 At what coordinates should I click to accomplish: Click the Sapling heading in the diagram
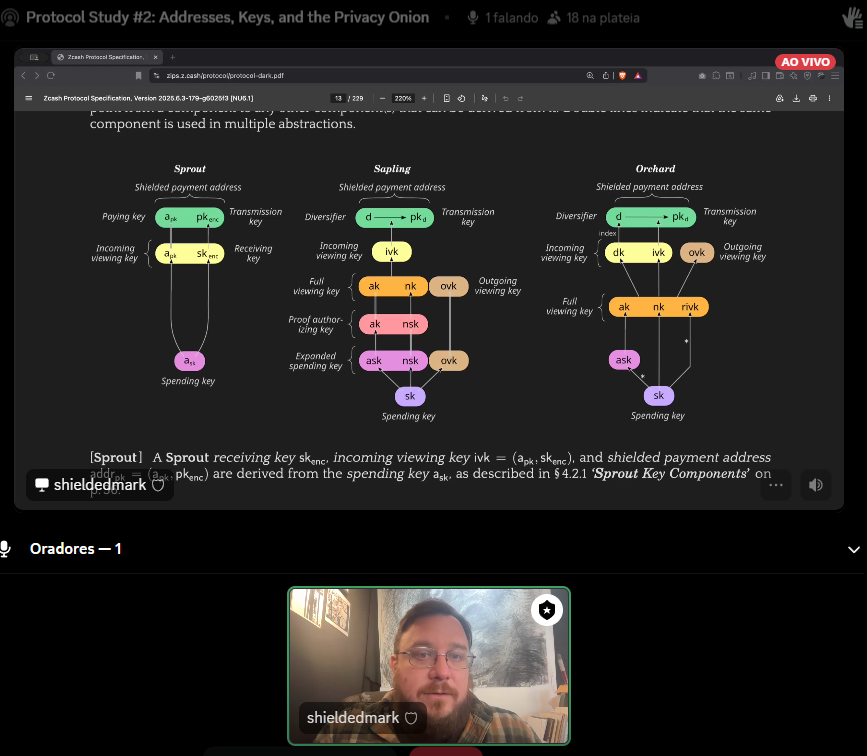click(x=392, y=169)
